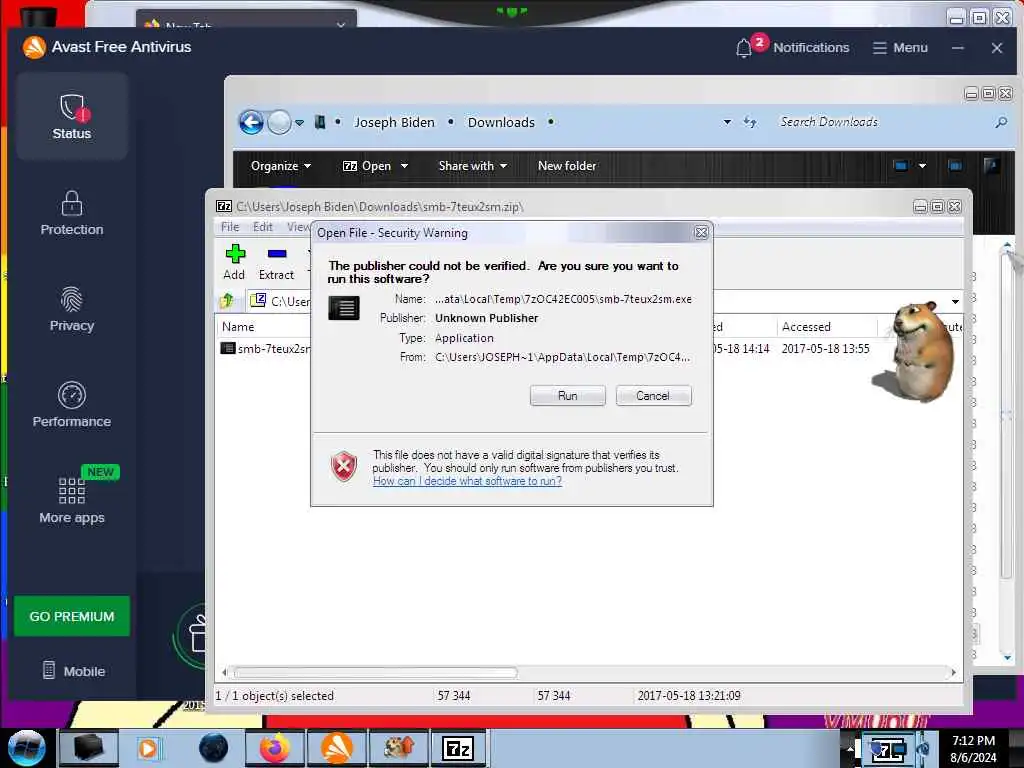Image resolution: width=1024 pixels, height=768 pixels.
Task: Open the Edit menu in 7-Zip
Action: pyautogui.click(x=263, y=227)
